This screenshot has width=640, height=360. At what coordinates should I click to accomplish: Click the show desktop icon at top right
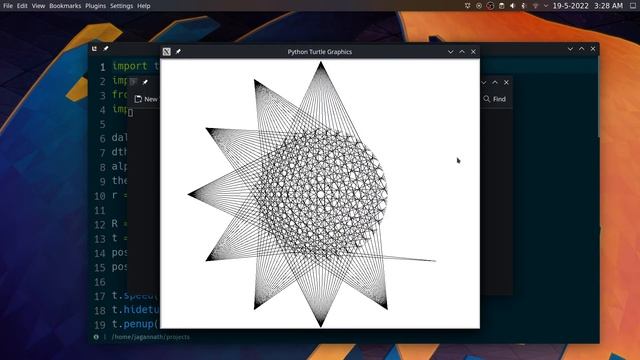coord(633,6)
